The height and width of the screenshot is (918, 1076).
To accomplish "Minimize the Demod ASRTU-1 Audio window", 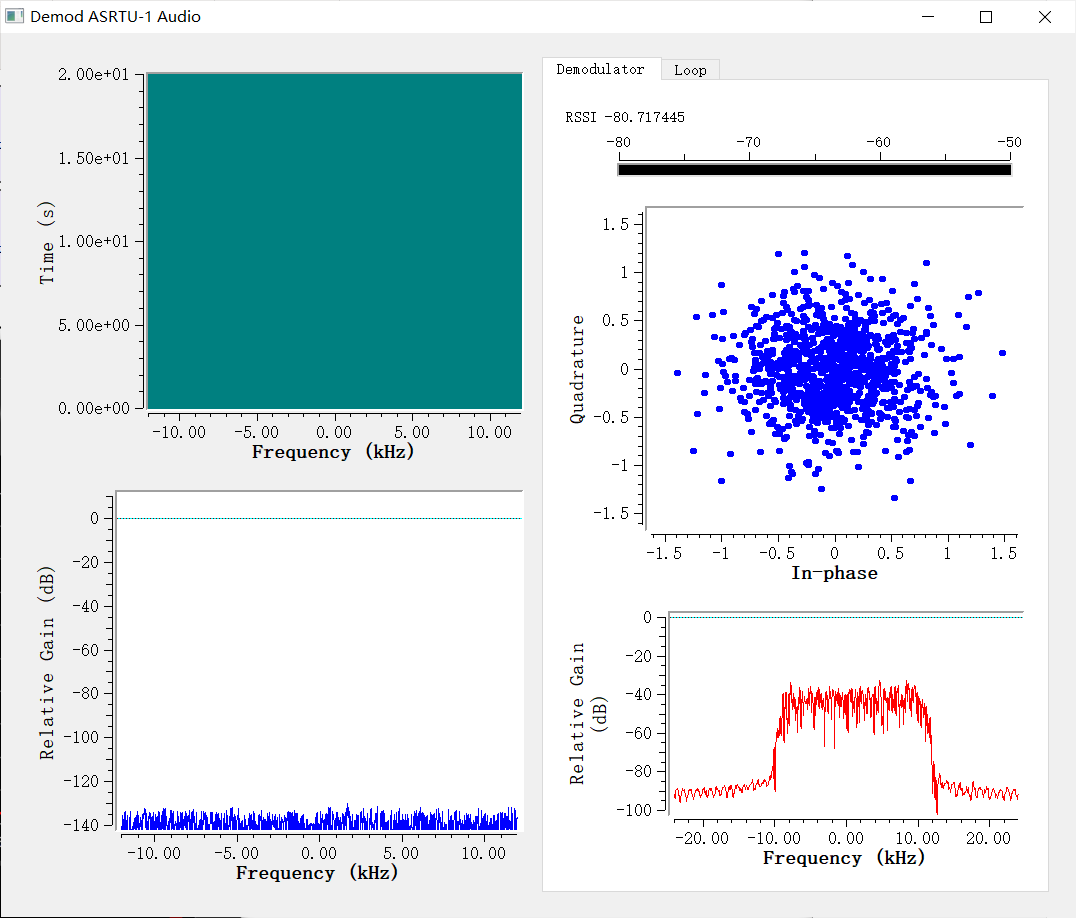I will (x=929, y=17).
